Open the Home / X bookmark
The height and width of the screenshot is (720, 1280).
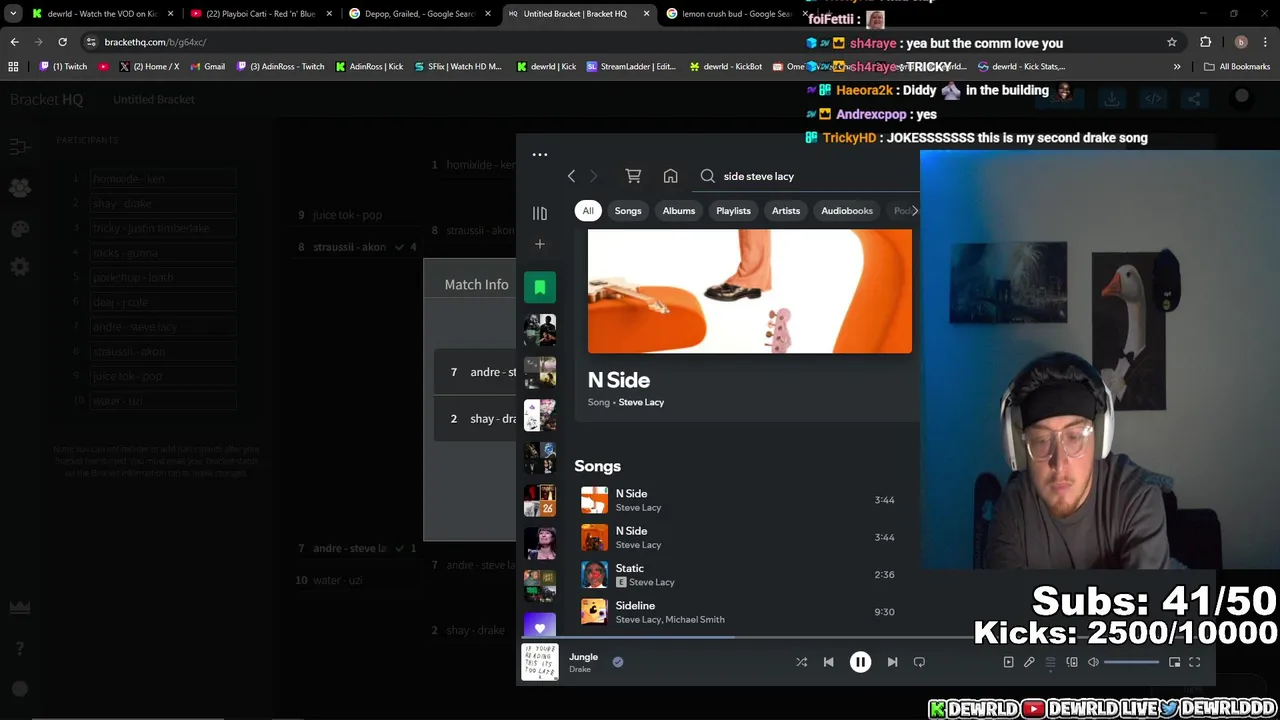[x=149, y=67]
